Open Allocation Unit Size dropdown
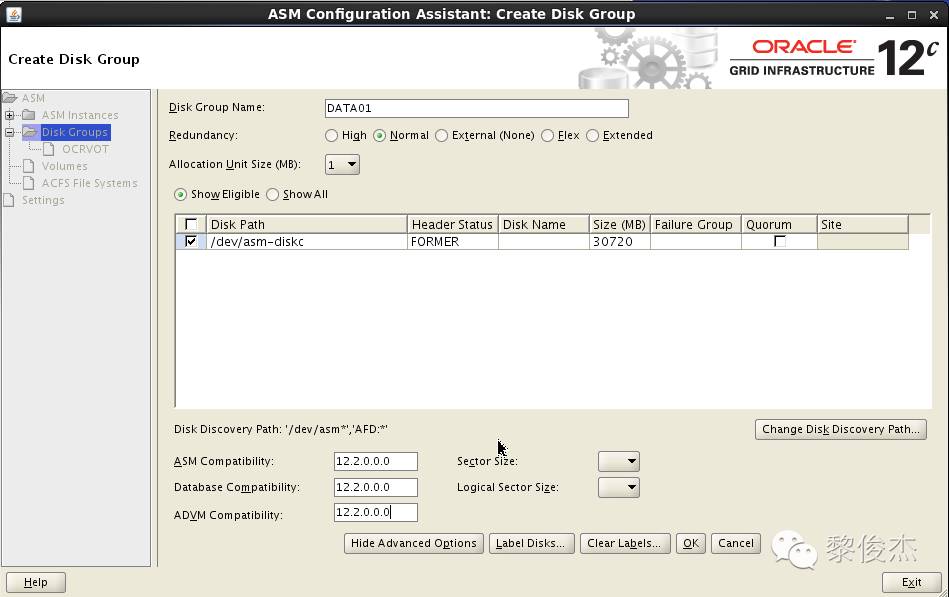This screenshot has width=949, height=597. pyautogui.click(x=343, y=164)
